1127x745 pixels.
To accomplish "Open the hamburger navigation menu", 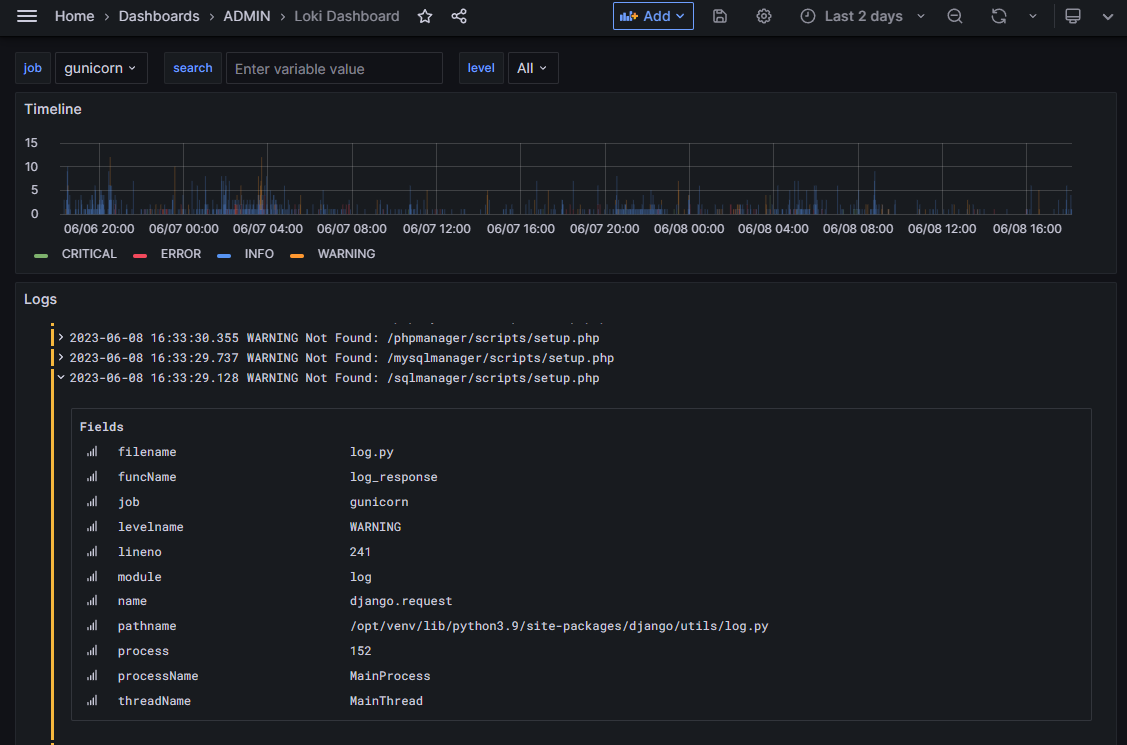I will 27,16.
